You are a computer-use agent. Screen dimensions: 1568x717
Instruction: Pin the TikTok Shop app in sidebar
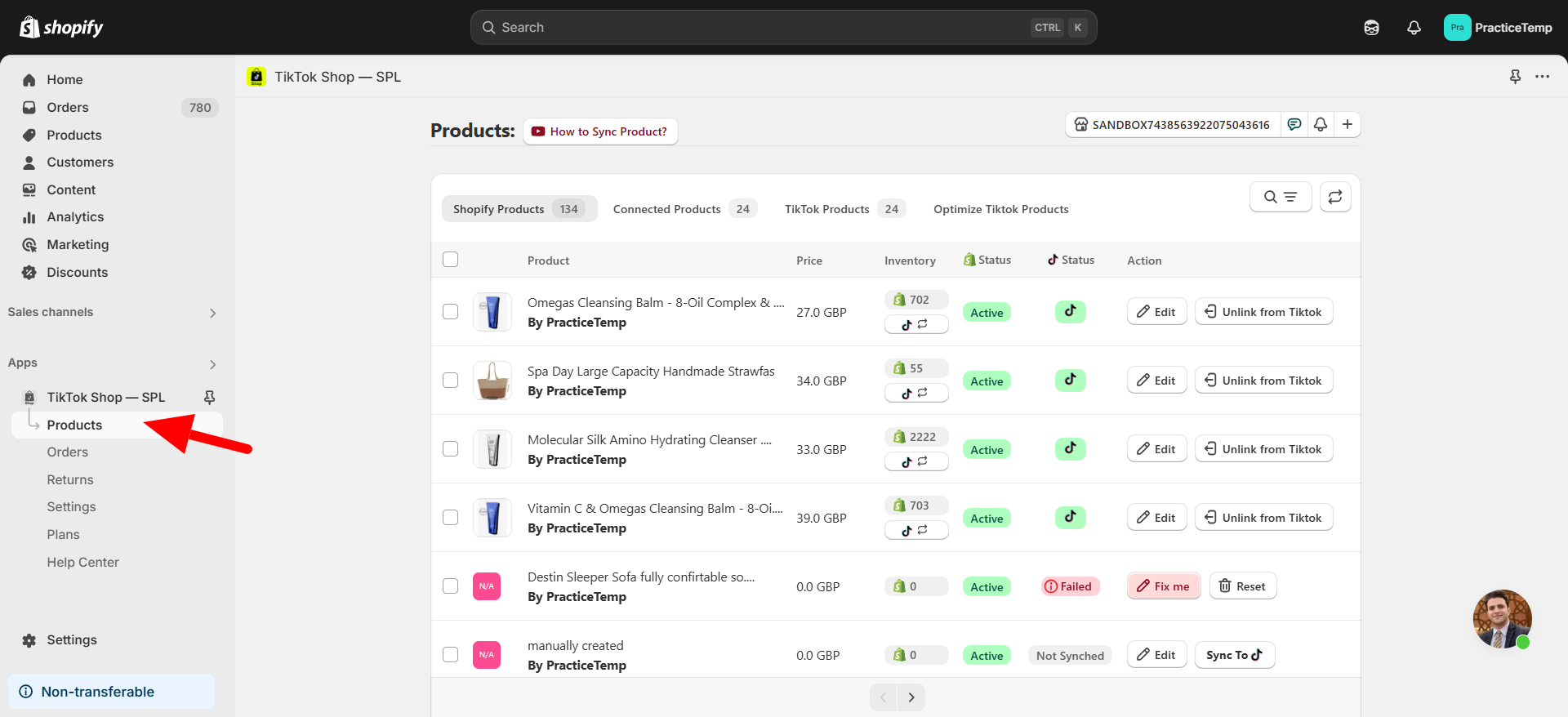pyautogui.click(x=209, y=397)
